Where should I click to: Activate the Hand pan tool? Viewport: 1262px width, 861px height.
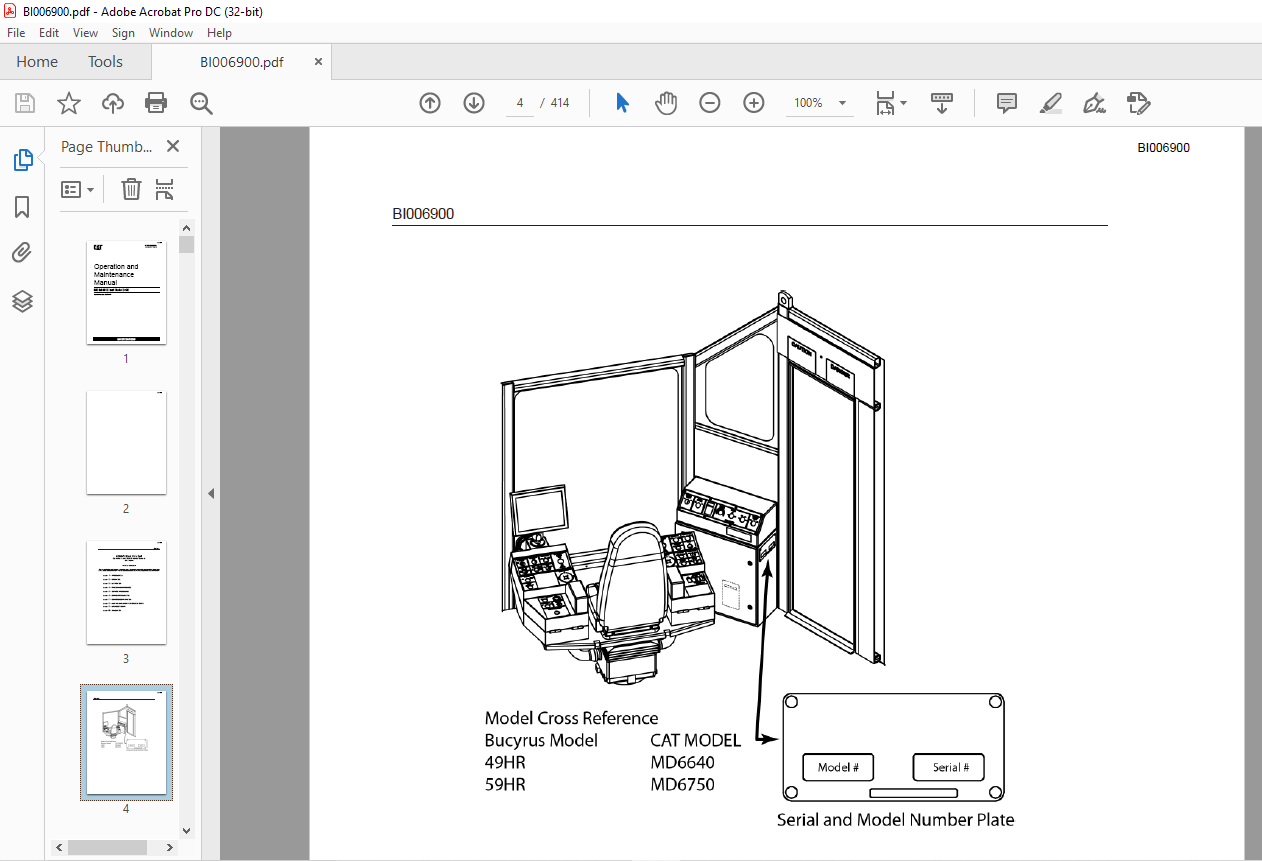(x=666, y=103)
